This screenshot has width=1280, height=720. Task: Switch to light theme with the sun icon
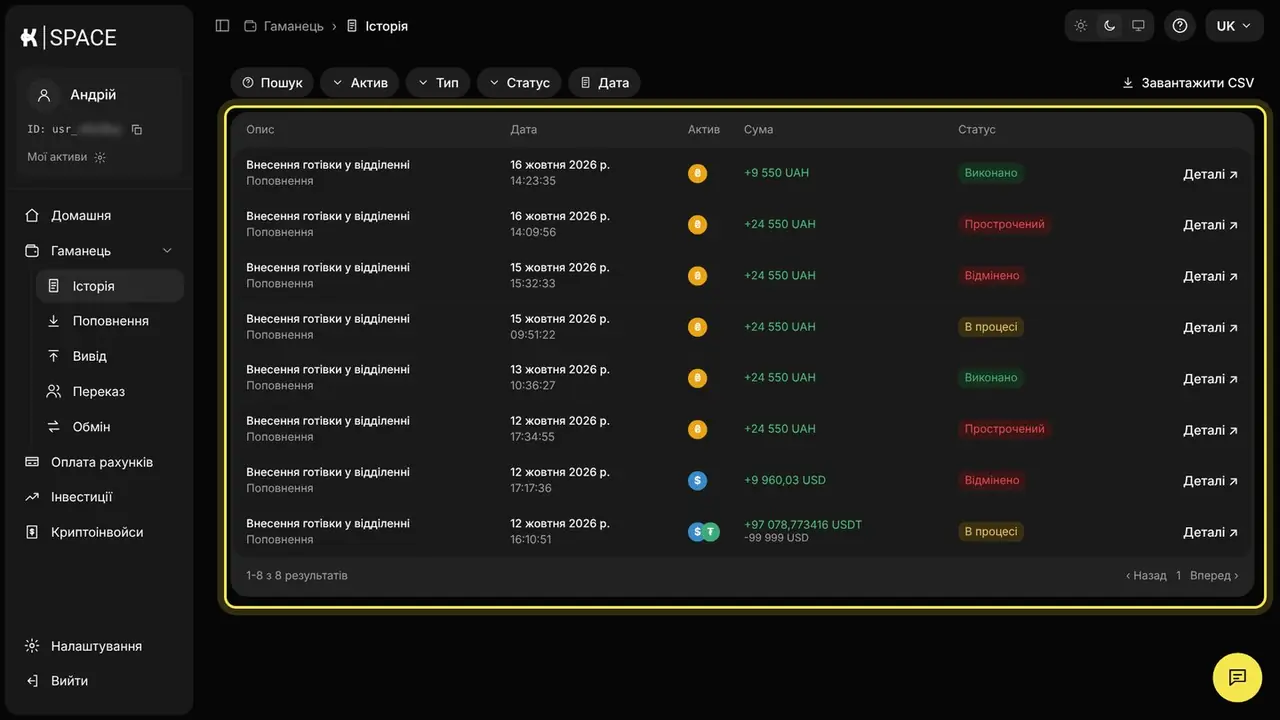pyautogui.click(x=1081, y=26)
